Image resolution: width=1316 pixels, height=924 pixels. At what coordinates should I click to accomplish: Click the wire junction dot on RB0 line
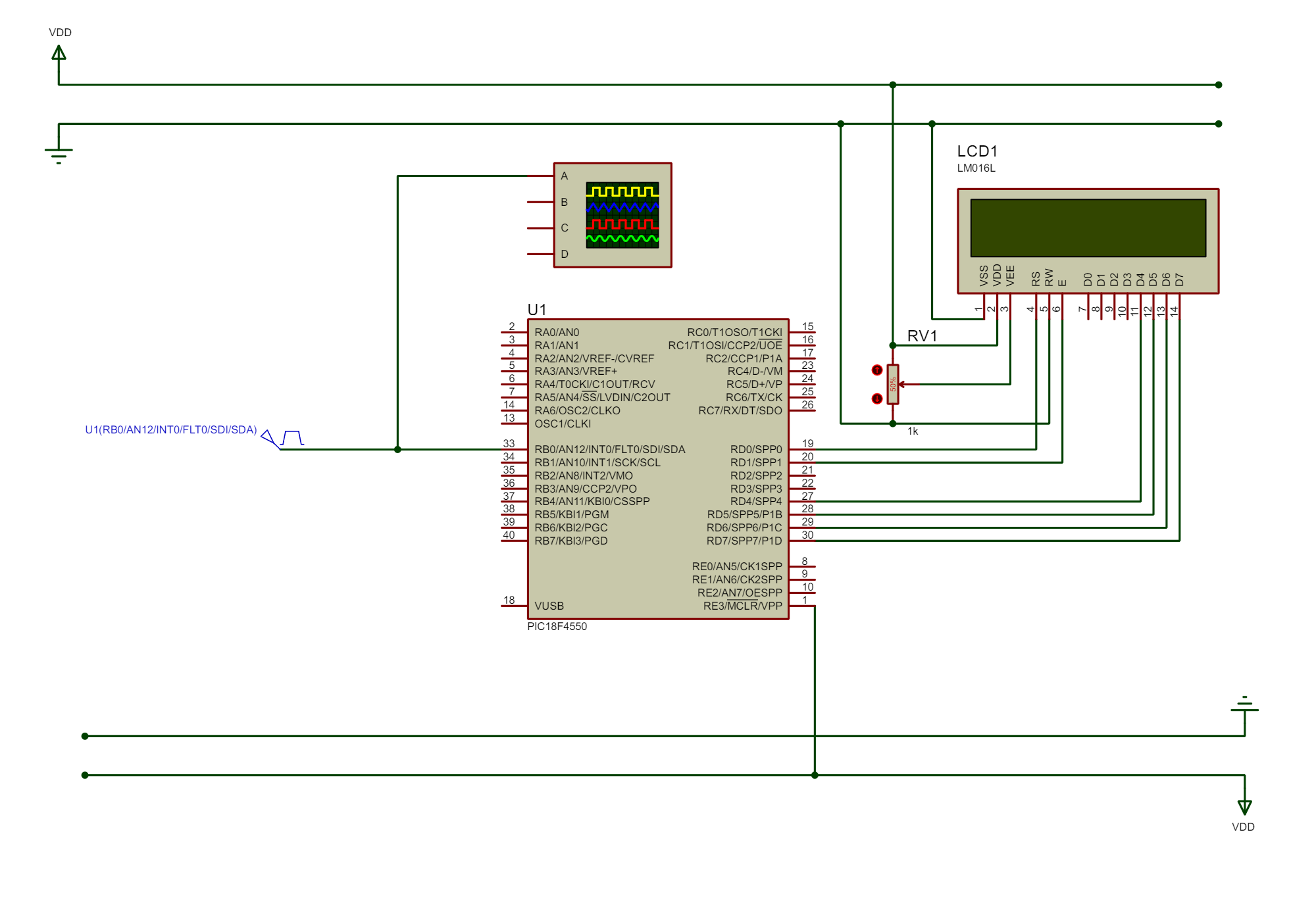tap(397, 449)
